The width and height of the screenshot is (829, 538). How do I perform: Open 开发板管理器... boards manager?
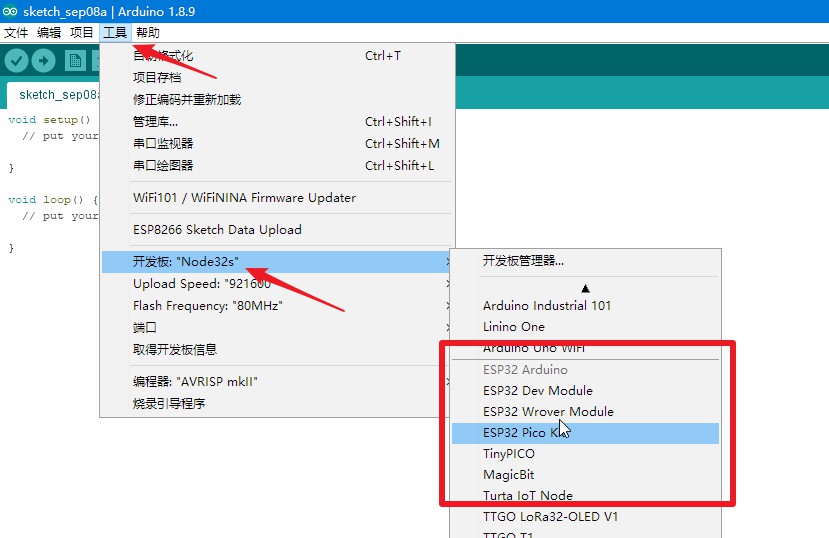[585, 261]
